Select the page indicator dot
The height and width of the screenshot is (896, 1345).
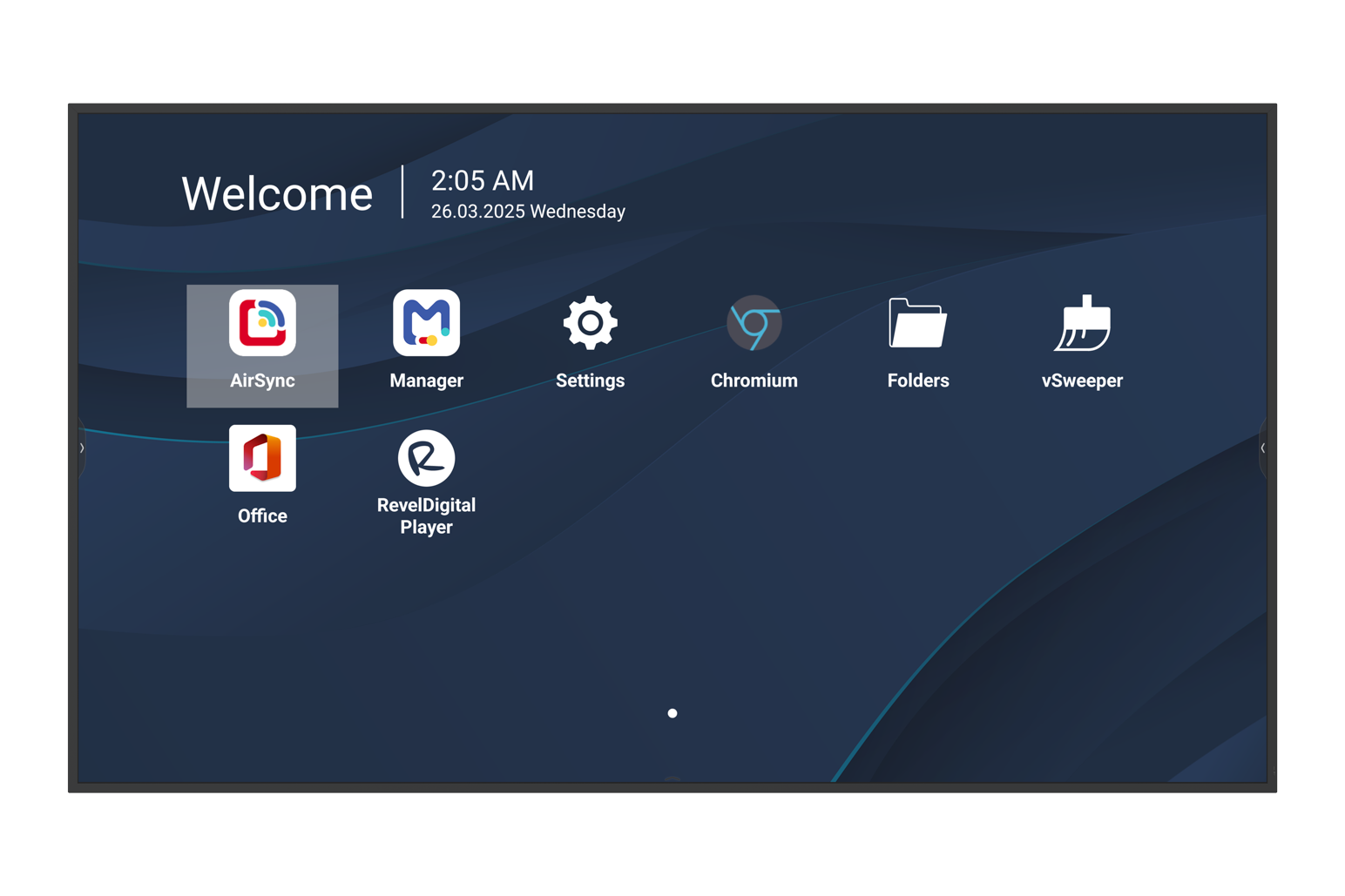point(672,712)
